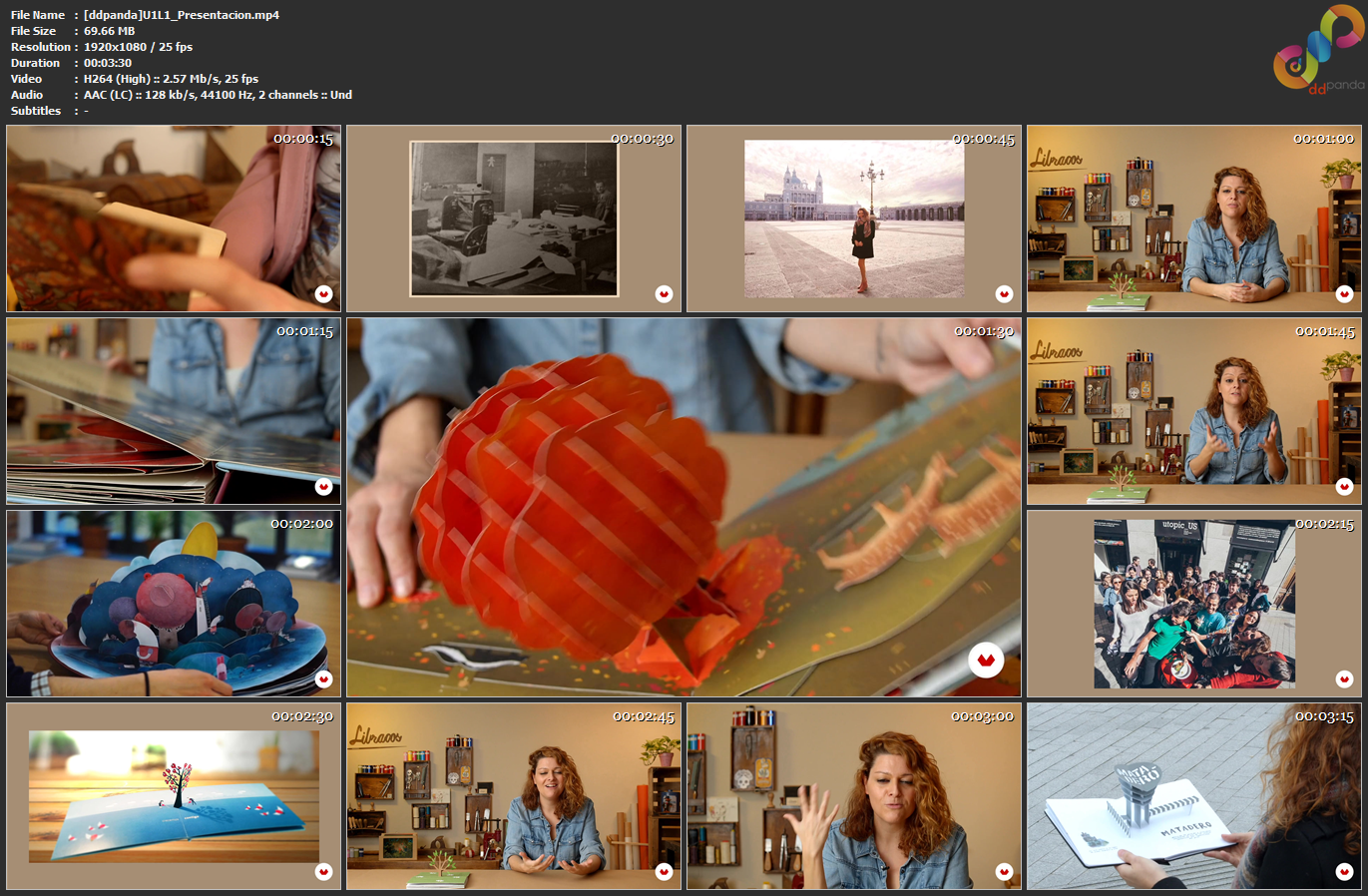Click the Audio label

(x=27, y=95)
